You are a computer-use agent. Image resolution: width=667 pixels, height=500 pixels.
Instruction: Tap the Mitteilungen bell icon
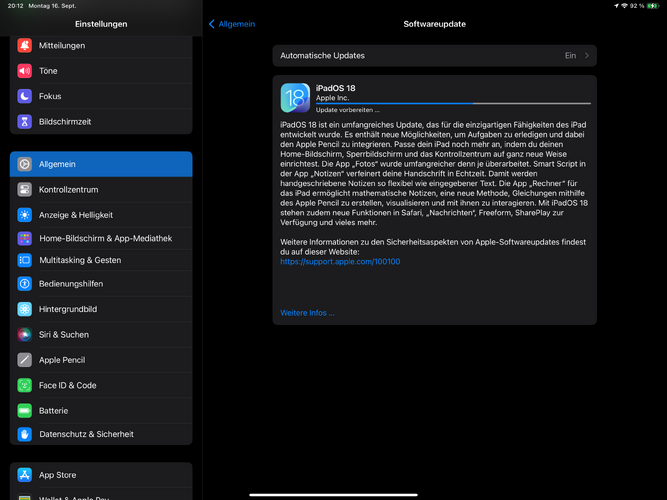coord(25,46)
